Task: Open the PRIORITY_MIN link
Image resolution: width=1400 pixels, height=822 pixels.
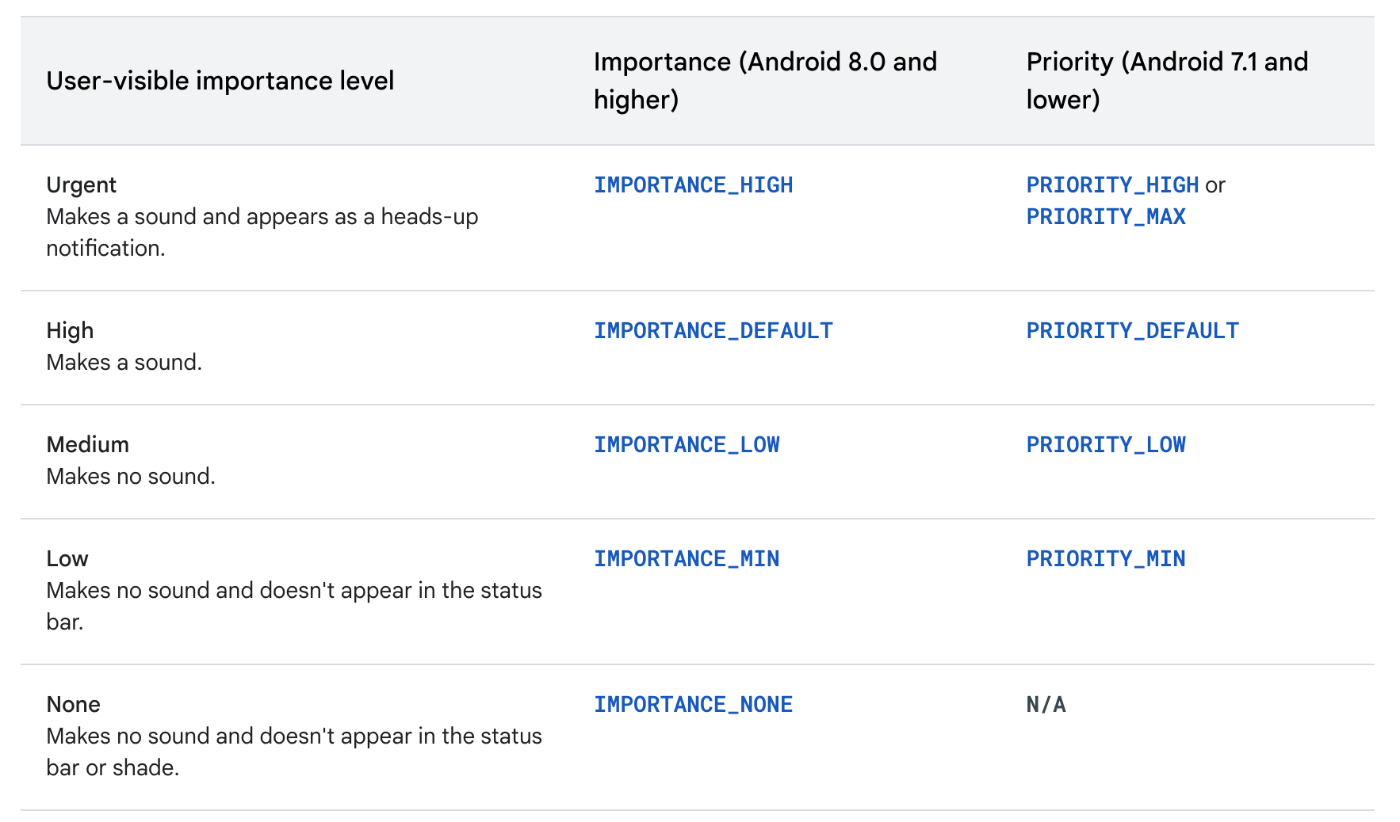Action: 1106,559
